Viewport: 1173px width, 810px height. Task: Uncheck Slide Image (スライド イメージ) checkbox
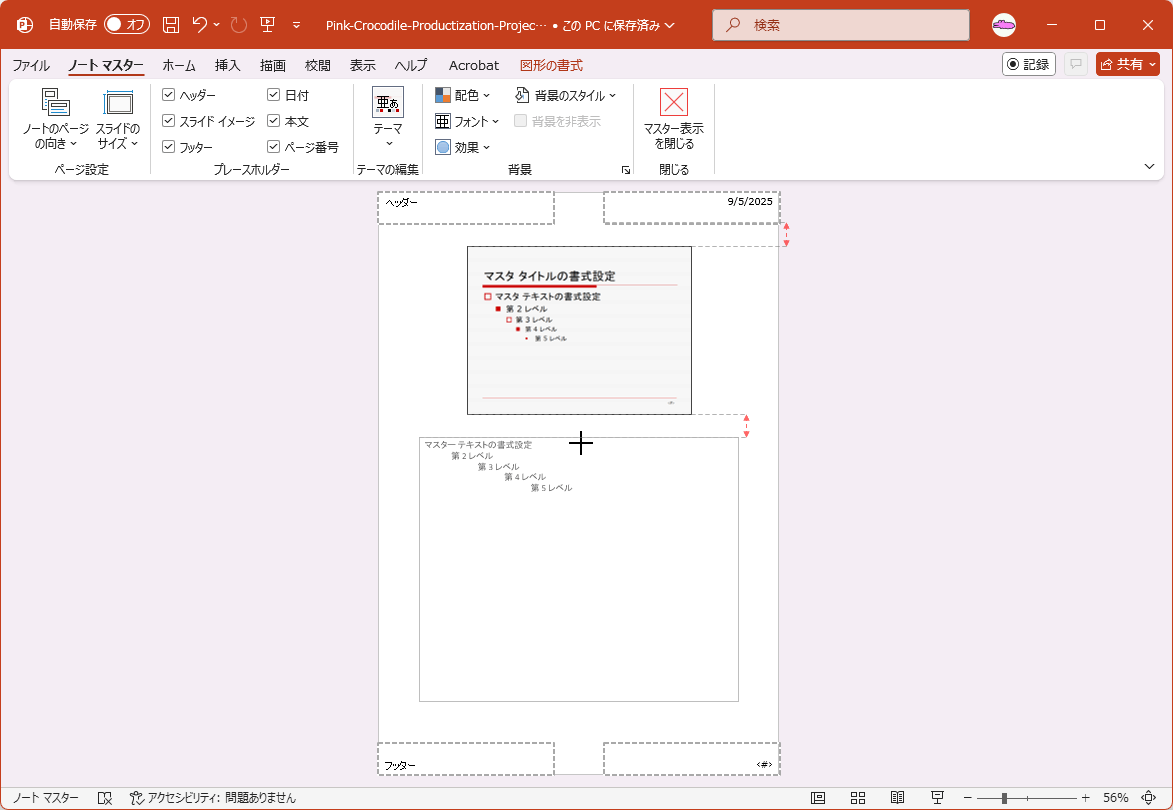[x=168, y=121]
